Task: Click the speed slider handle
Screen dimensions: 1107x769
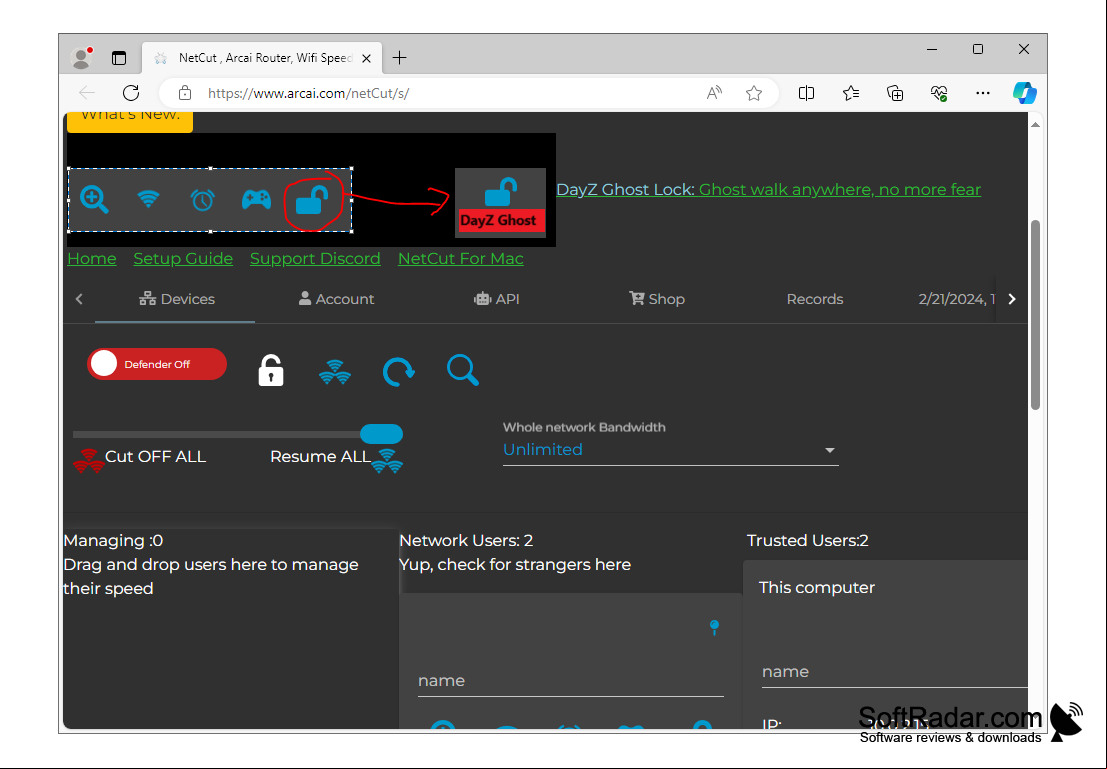Action: 381,434
